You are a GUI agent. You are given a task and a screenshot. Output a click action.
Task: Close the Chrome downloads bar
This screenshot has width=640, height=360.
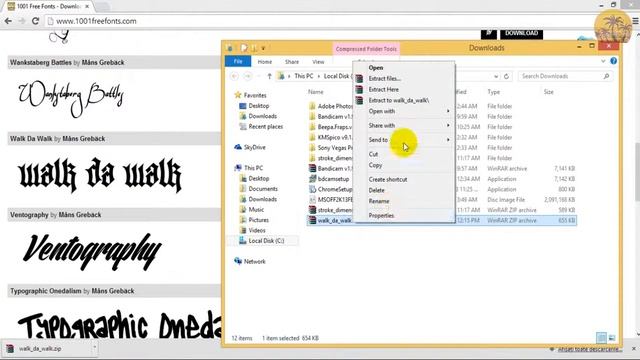(634, 349)
